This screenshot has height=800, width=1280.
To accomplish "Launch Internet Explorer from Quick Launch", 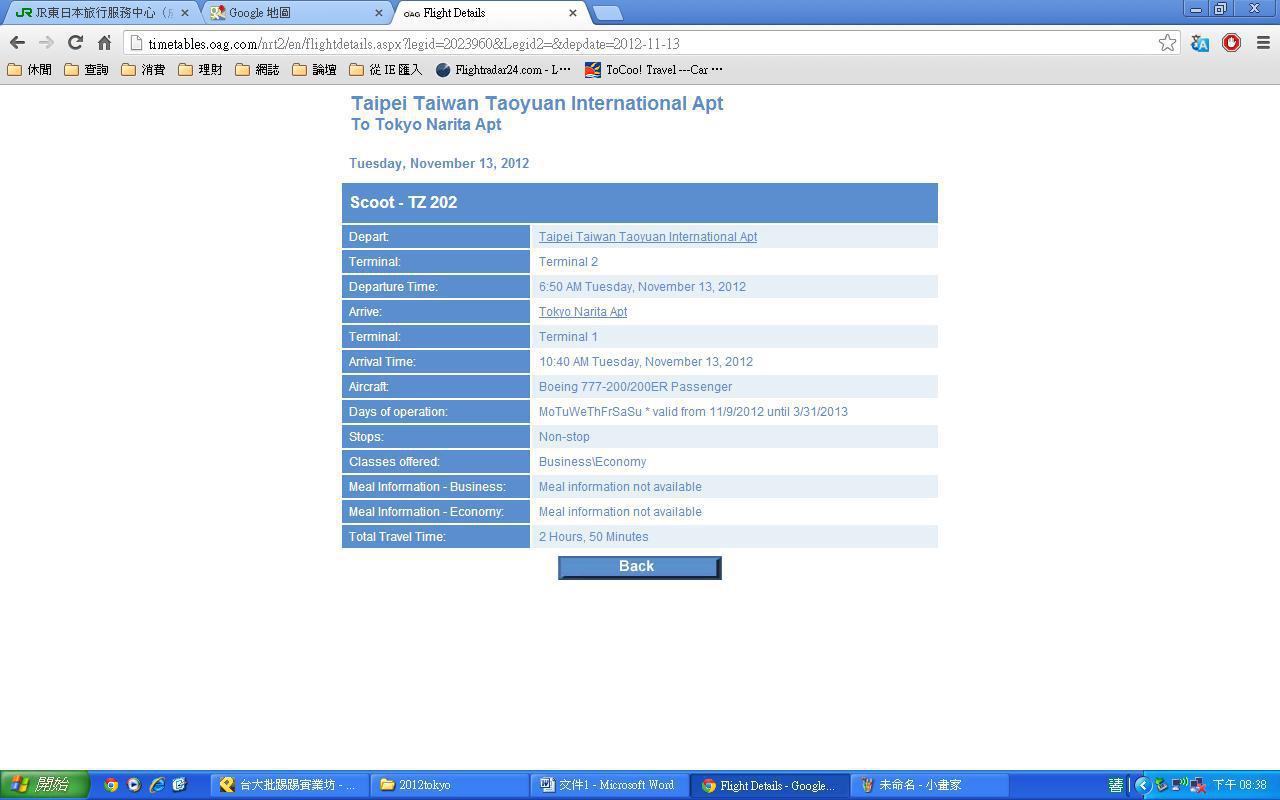I will 157,785.
